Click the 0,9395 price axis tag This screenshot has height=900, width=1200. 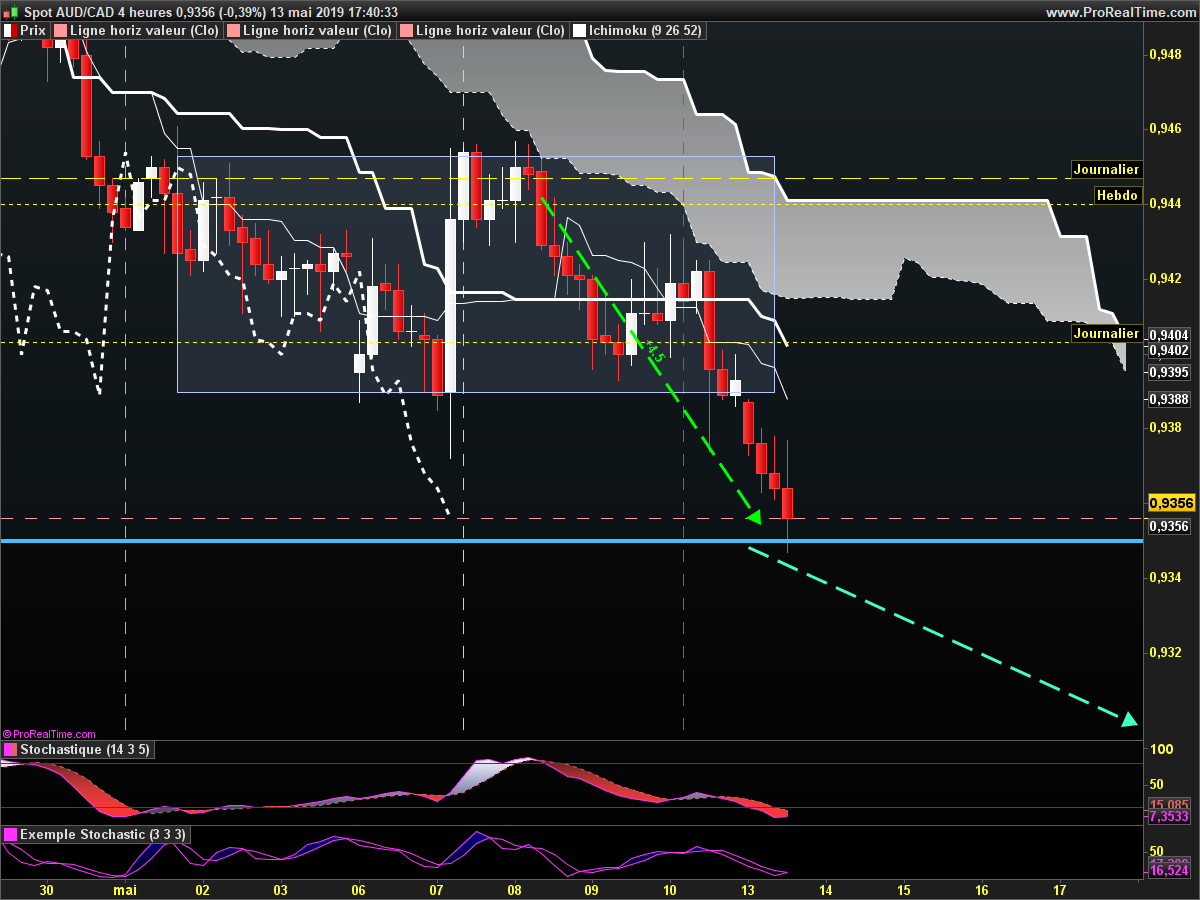(x=1169, y=372)
